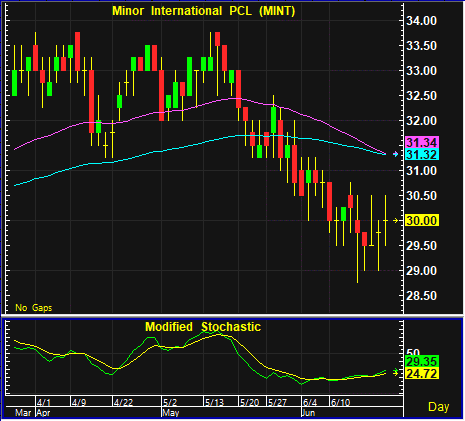This screenshot has width=465, height=421.
Task: Click the chart title Minor International PCL (MINT)
Action: coord(204,11)
